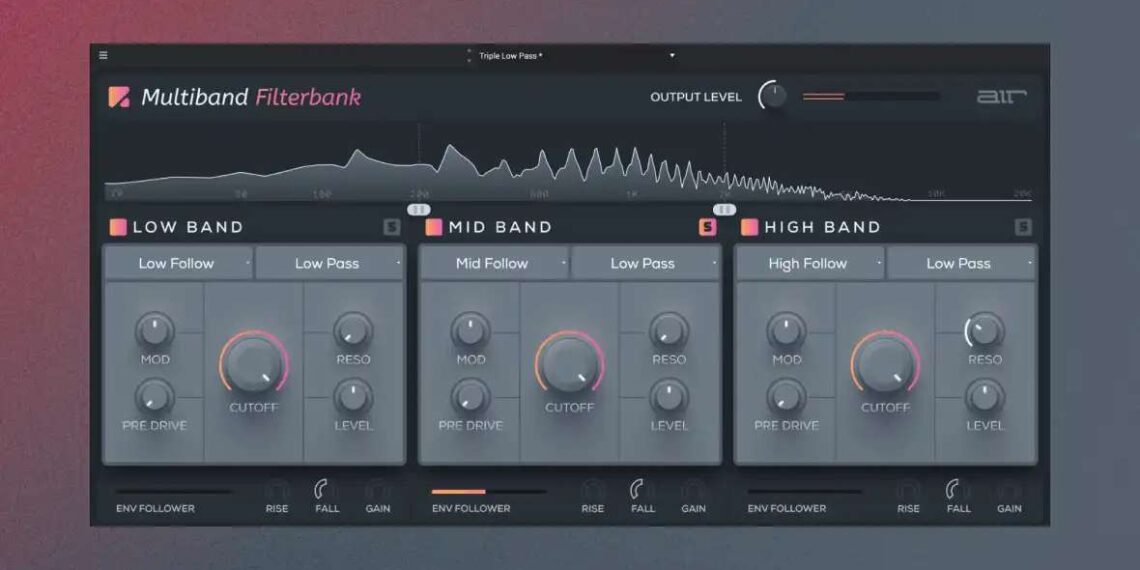Click the High Band ENV FOLLOWER meter

point(805,492)
